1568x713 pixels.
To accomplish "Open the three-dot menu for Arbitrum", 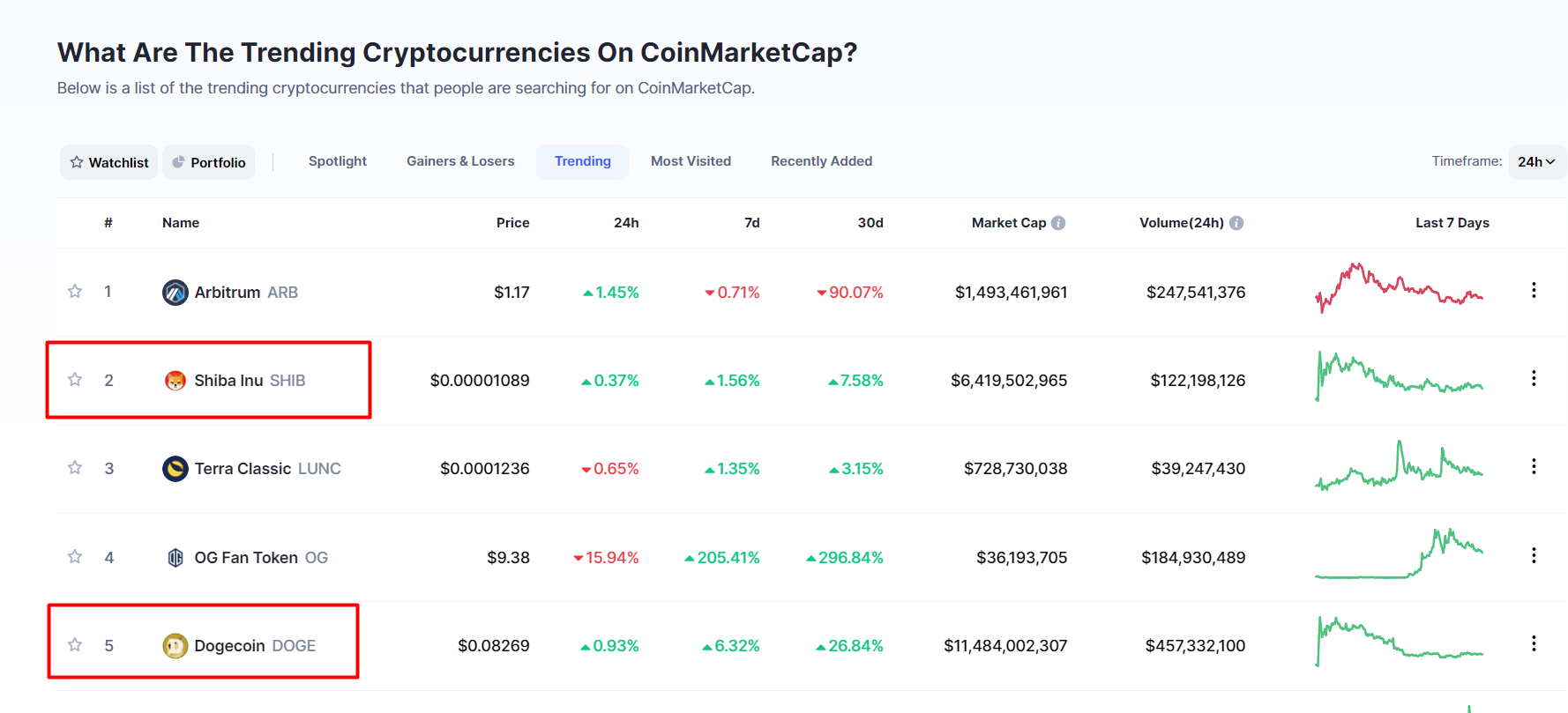I will pyautogui.click(x=1534, y=291).
